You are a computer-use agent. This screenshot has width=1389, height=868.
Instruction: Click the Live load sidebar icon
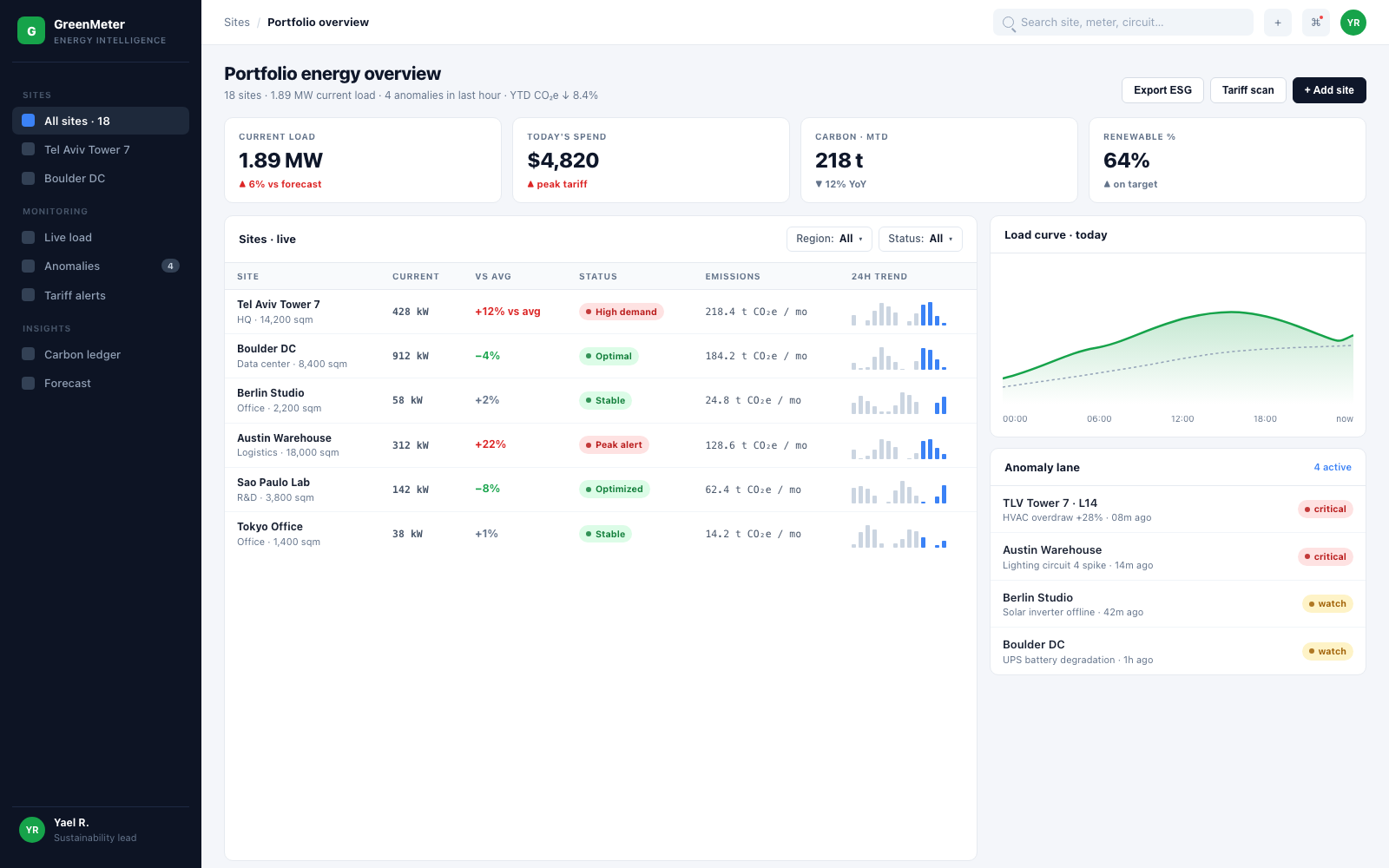tap(29, 237)
